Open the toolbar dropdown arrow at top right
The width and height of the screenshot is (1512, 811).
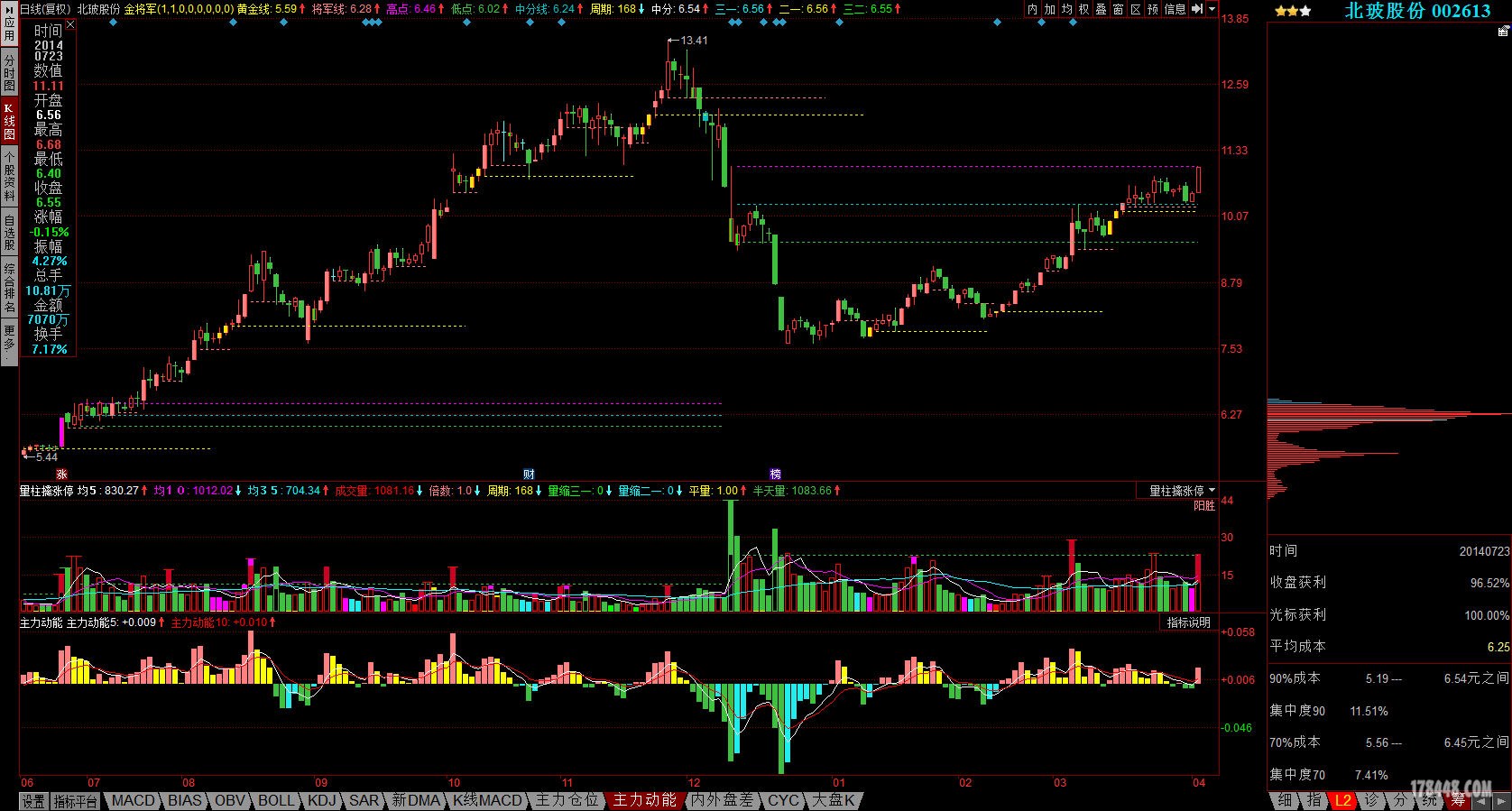pyautogui.click(x=1212, y=9)
